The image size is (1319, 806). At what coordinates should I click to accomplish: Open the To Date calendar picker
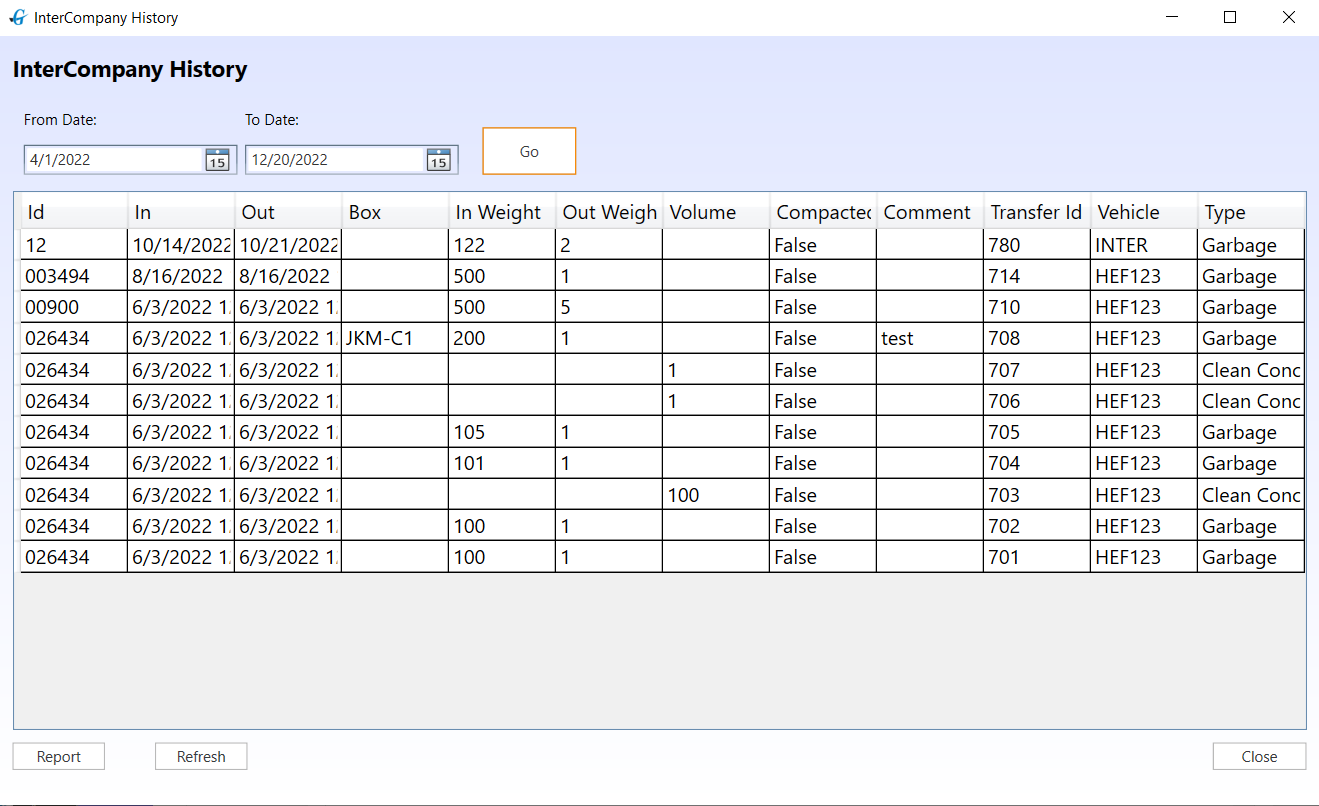(438, 160)
